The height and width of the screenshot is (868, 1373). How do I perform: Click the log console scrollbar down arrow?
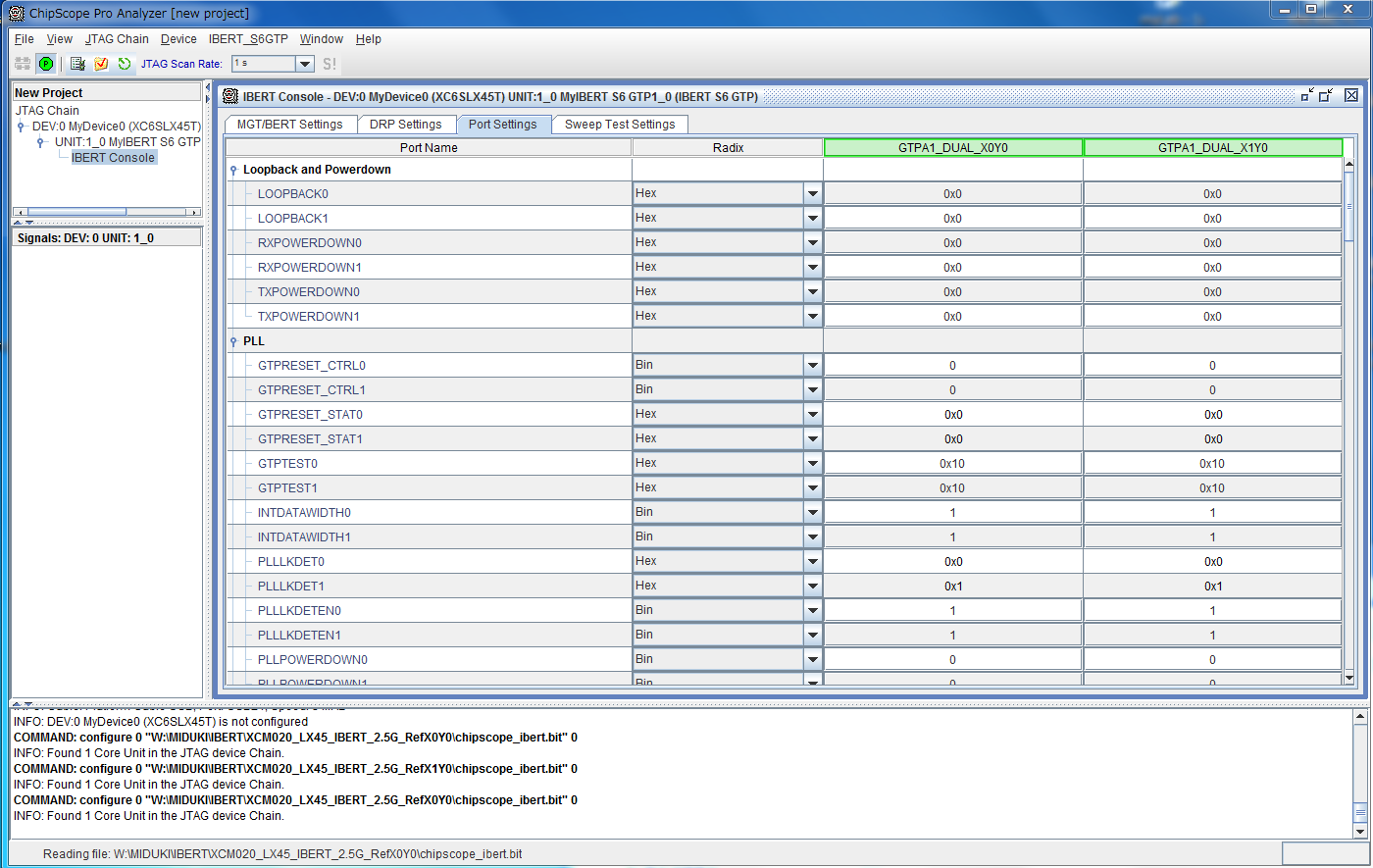point(1360,831)
